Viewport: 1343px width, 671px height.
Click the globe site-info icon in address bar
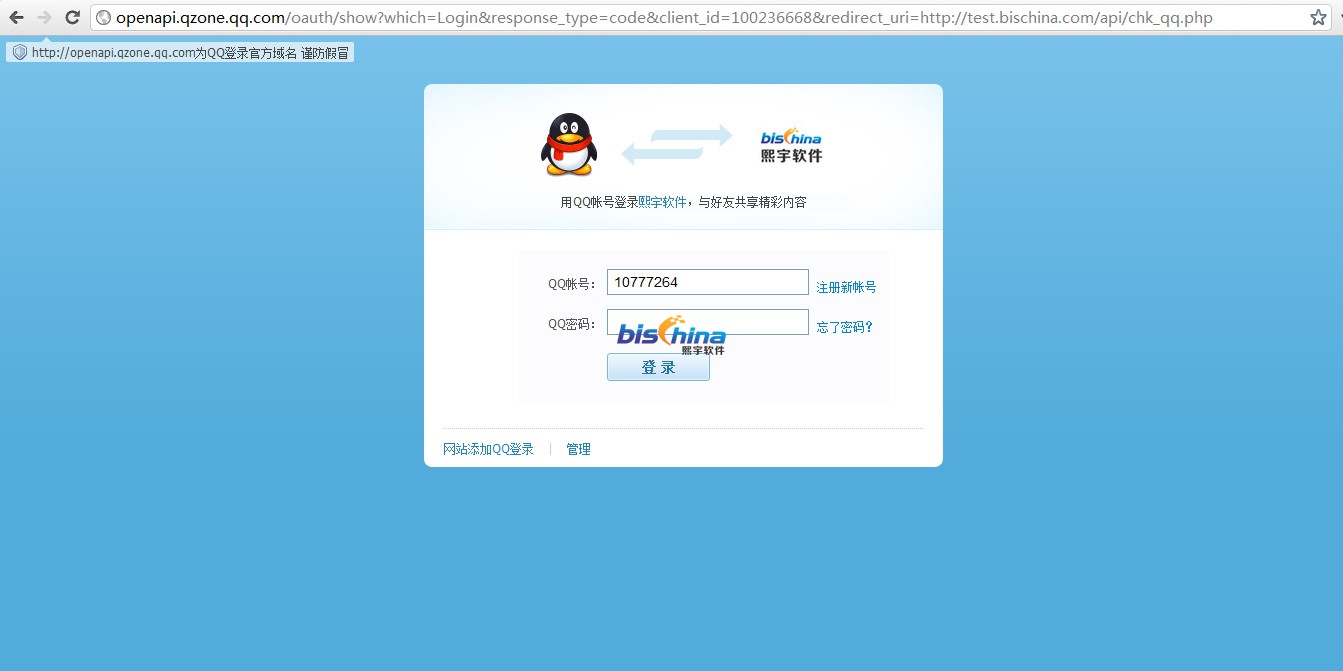[x=103, y=17]
